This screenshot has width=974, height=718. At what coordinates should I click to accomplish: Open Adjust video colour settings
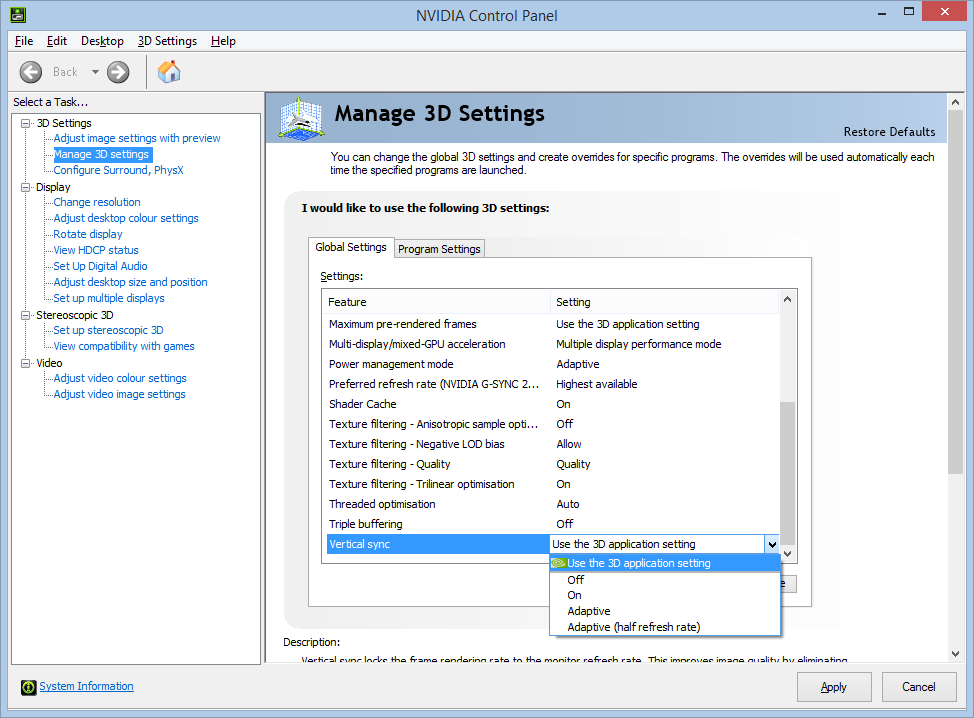[120, 378]
